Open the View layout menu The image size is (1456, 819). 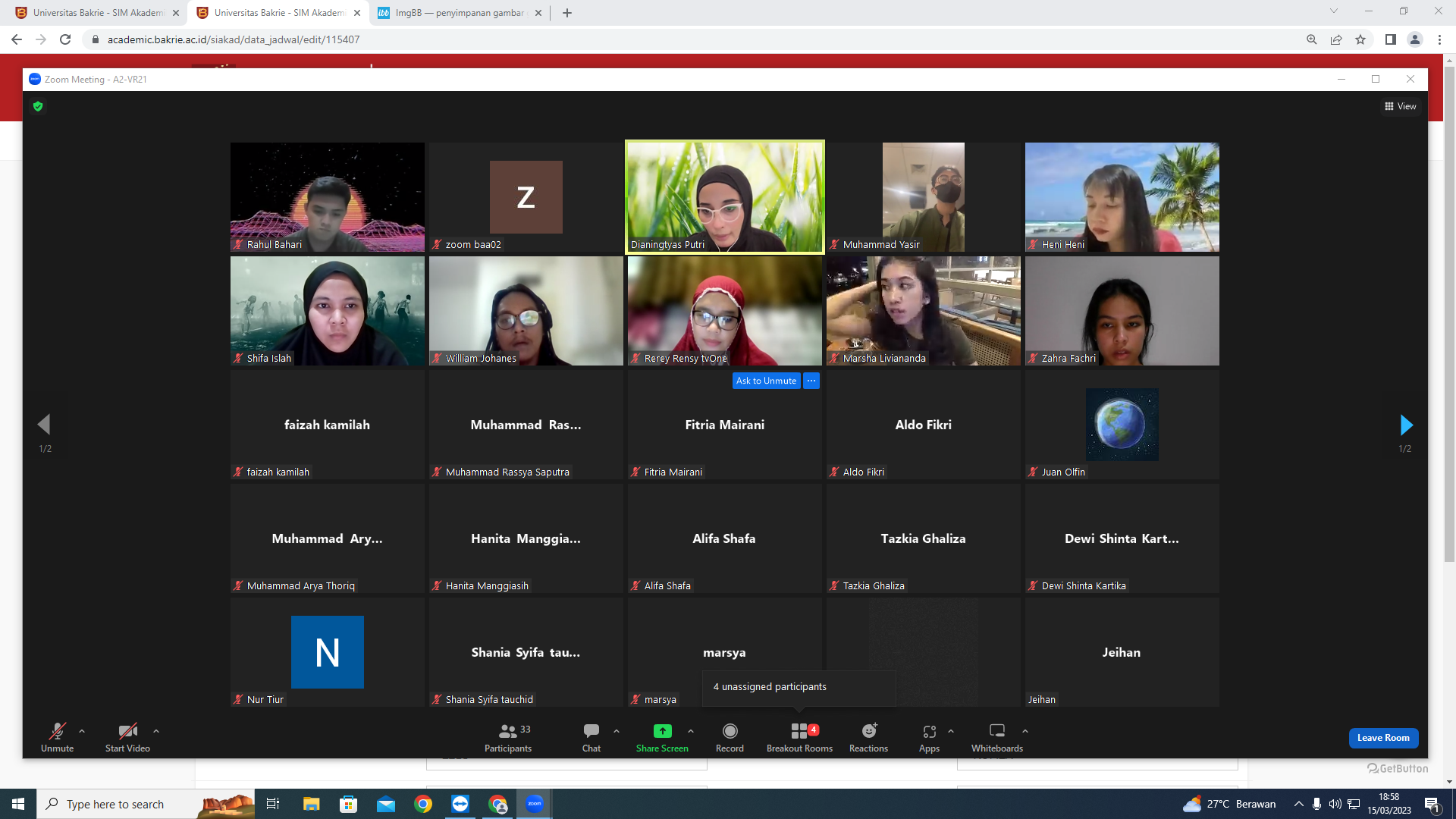coord(1401,106)
